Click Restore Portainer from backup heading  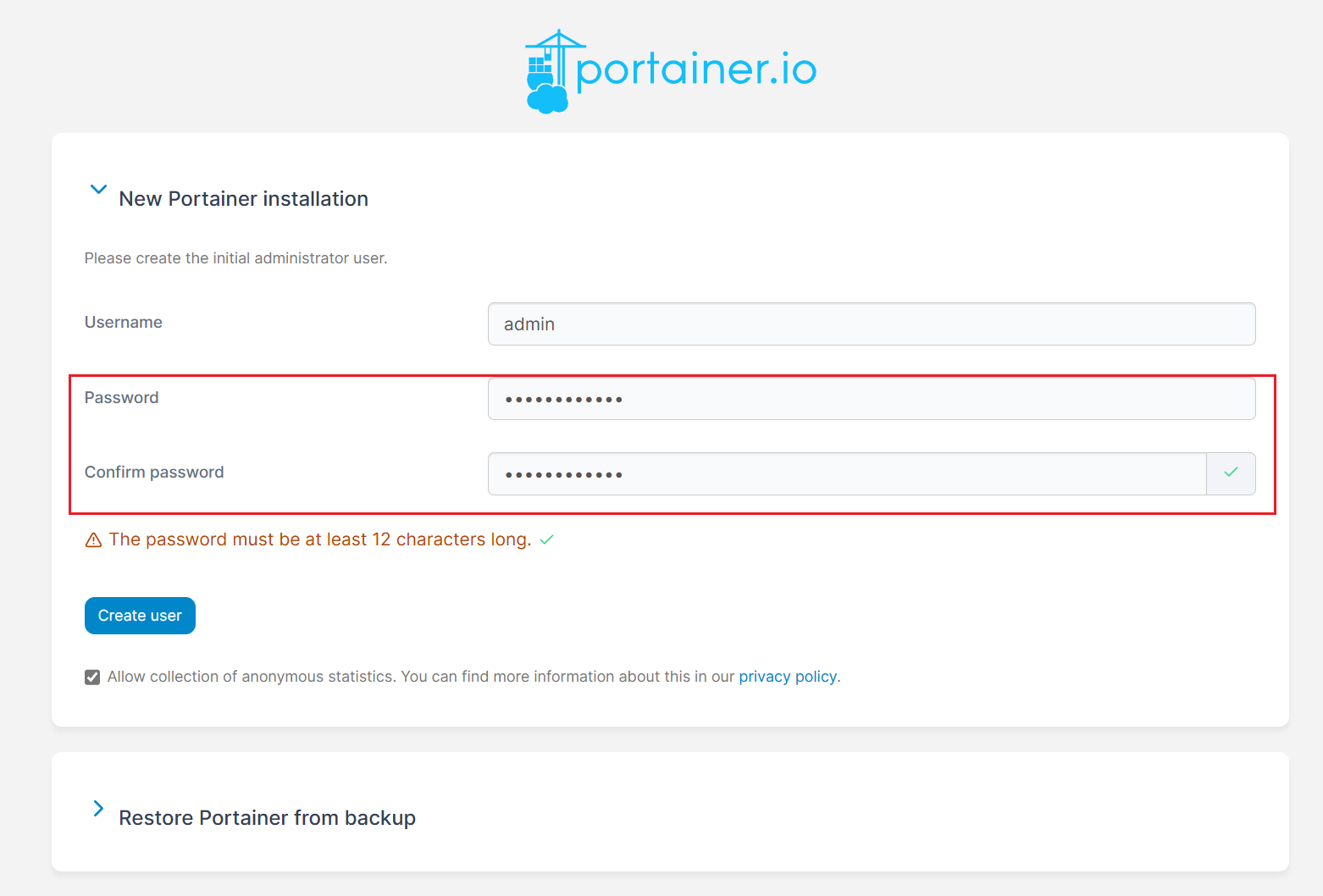[267, 818]
